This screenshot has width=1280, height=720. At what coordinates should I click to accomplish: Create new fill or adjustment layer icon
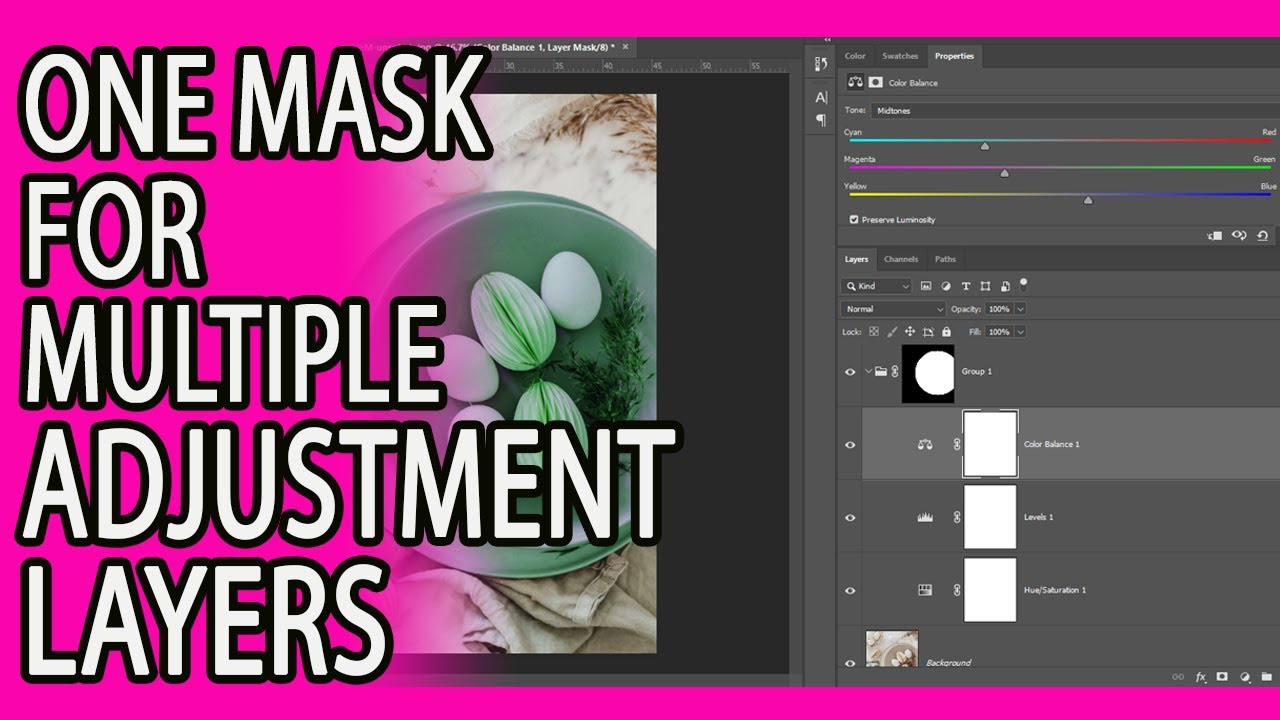click(1245, 677)
